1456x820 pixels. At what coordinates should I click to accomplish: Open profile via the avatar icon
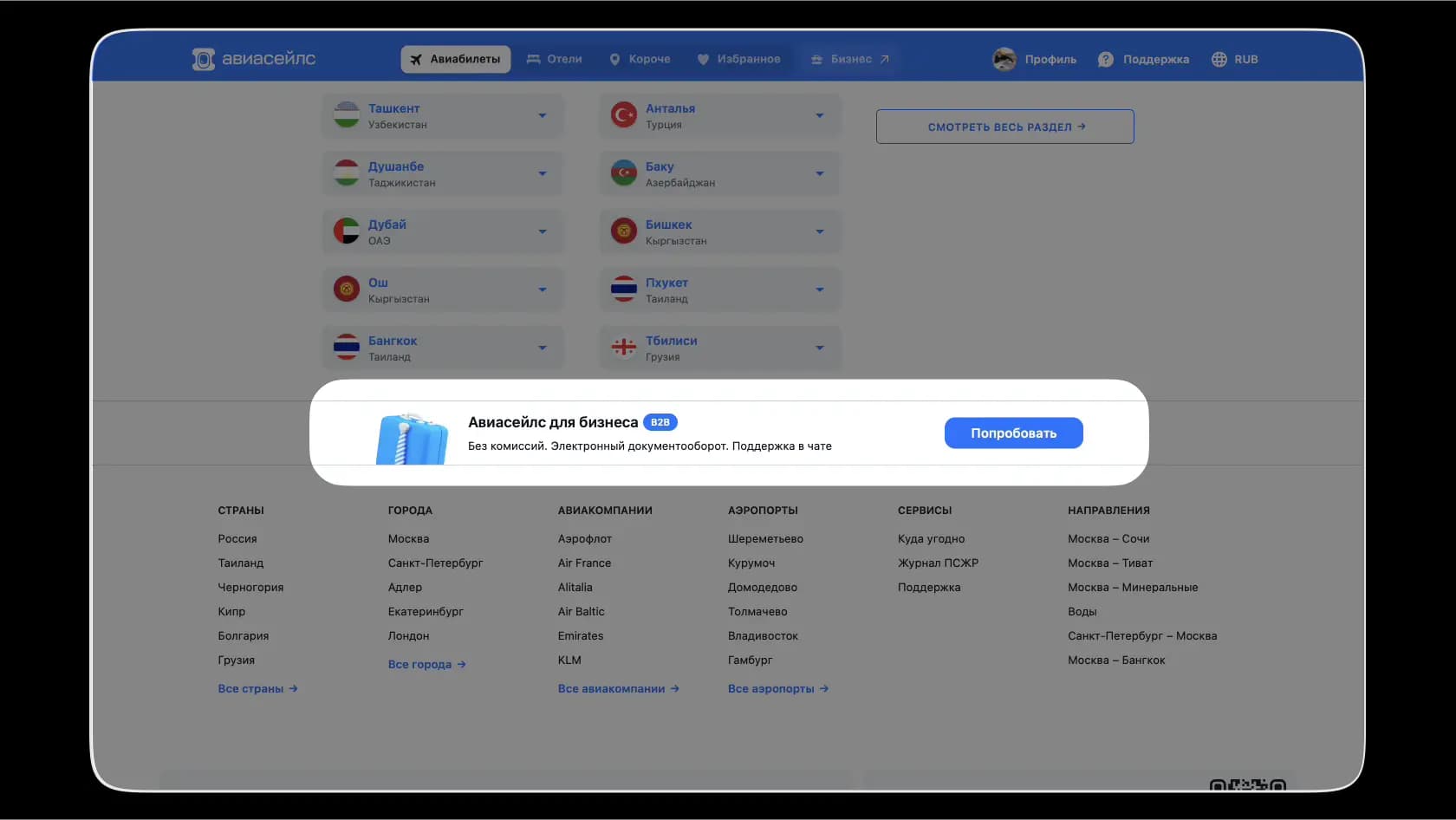(x=1004, y=59)
